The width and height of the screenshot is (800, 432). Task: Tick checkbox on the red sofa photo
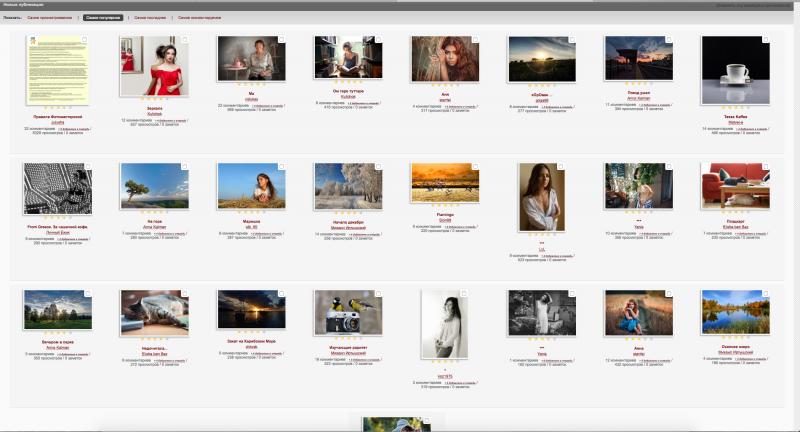click(x=766, y=166)
